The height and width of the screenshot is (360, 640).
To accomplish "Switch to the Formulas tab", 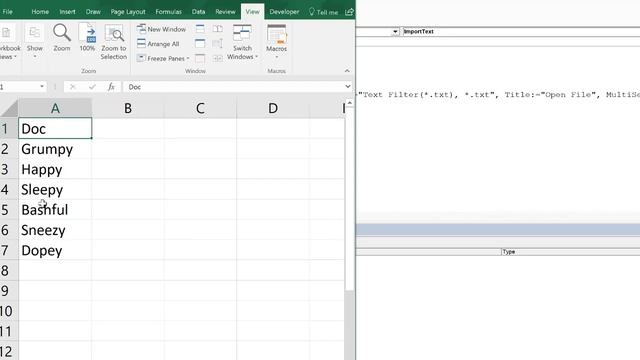I will (168, 12).
